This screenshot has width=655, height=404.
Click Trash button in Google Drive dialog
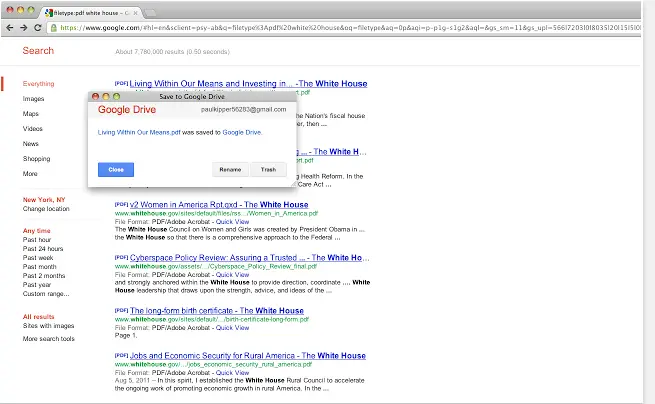[x=268, y=170]
